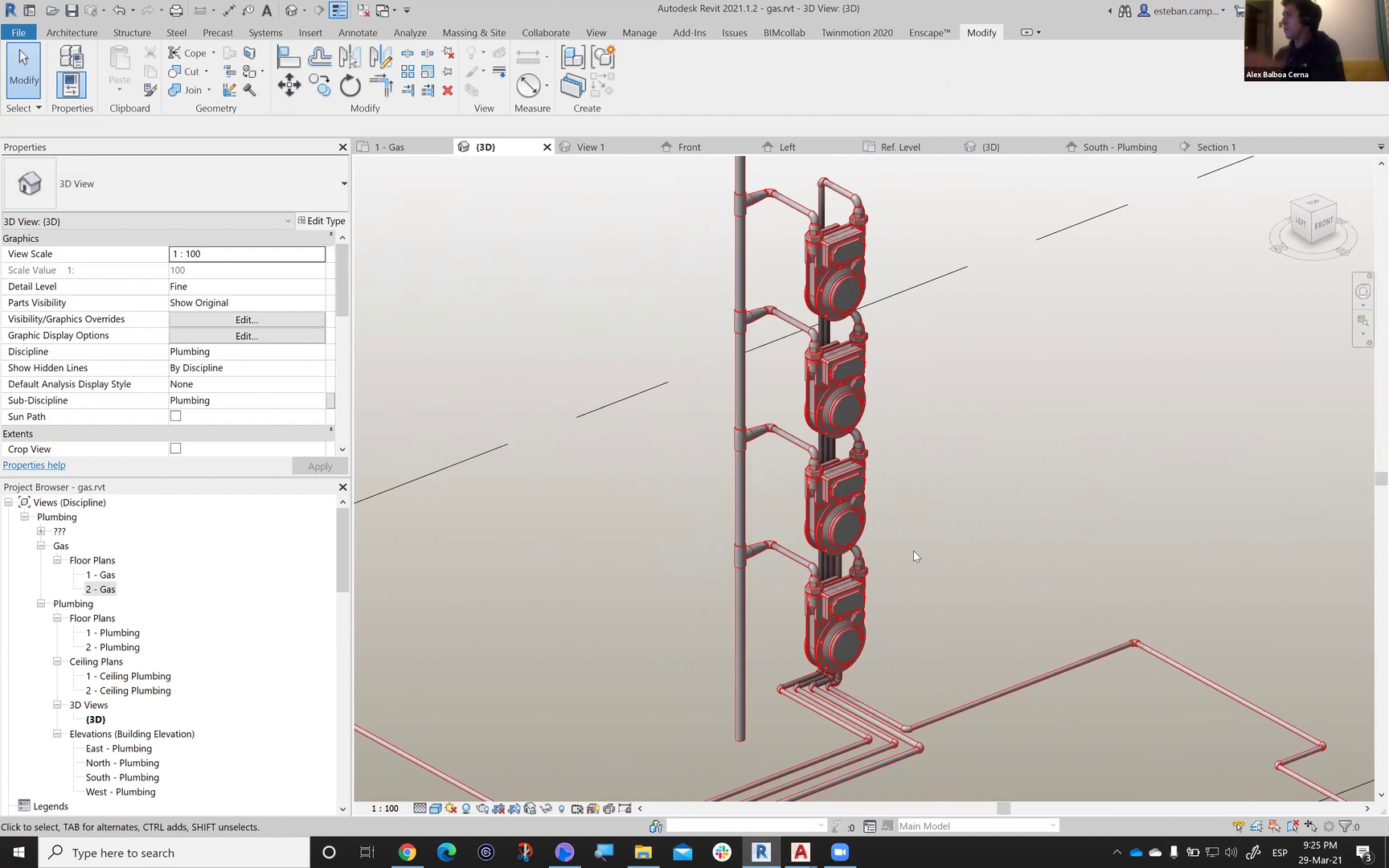Click the Copy tool icon in Modify panel

[x=319, y=85]
